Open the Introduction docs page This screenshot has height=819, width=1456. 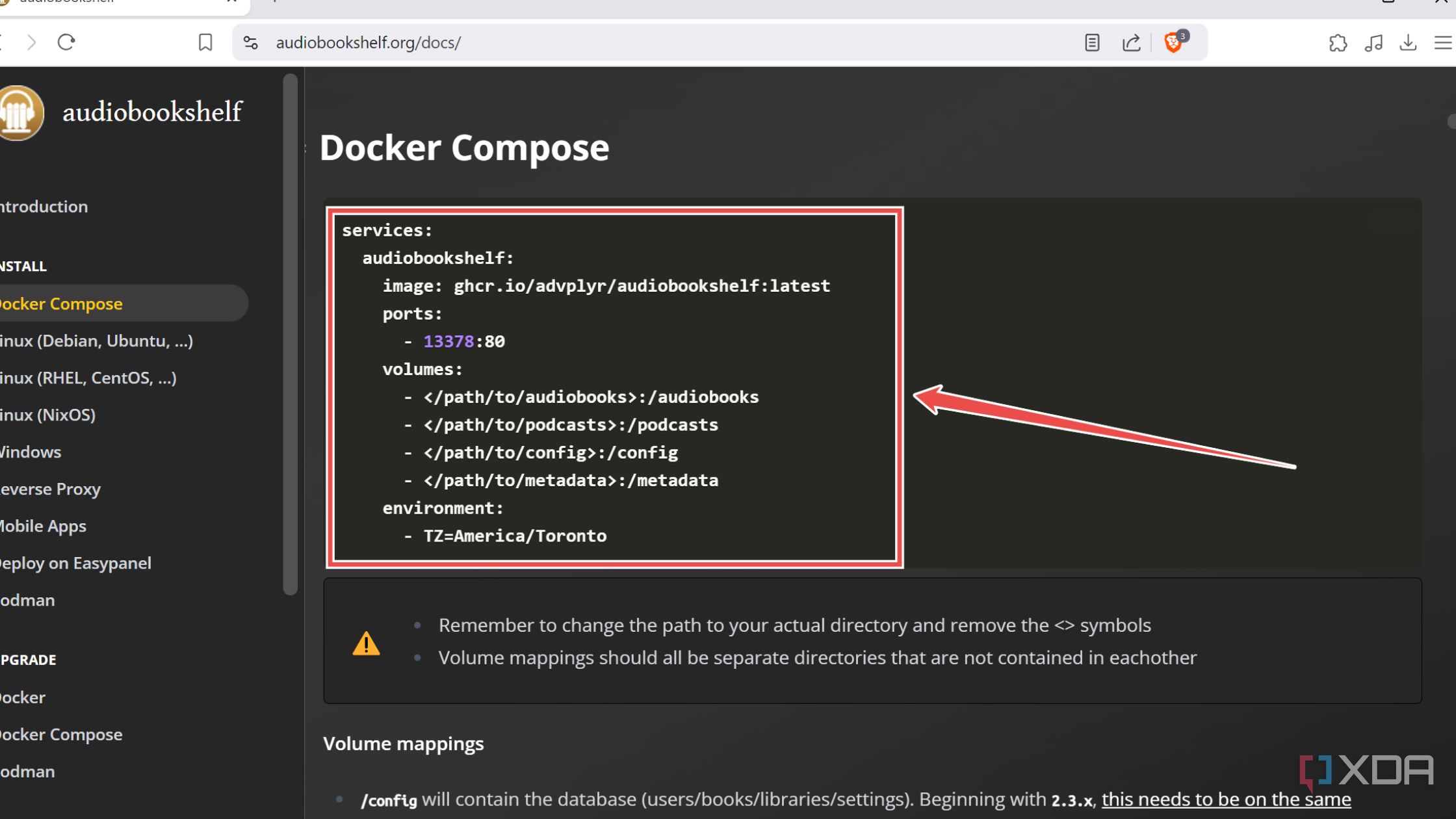pyautogui.click(x=44, y=207)
